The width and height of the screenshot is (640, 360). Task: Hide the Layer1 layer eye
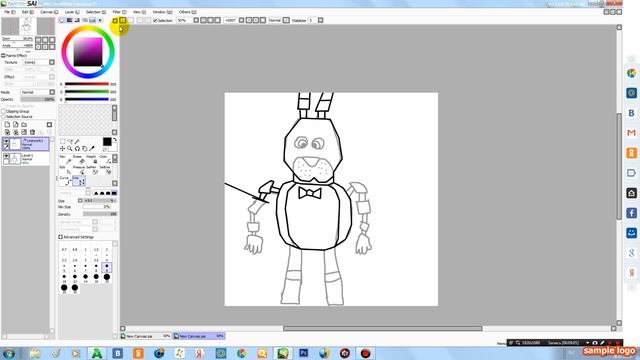[6, 156]
